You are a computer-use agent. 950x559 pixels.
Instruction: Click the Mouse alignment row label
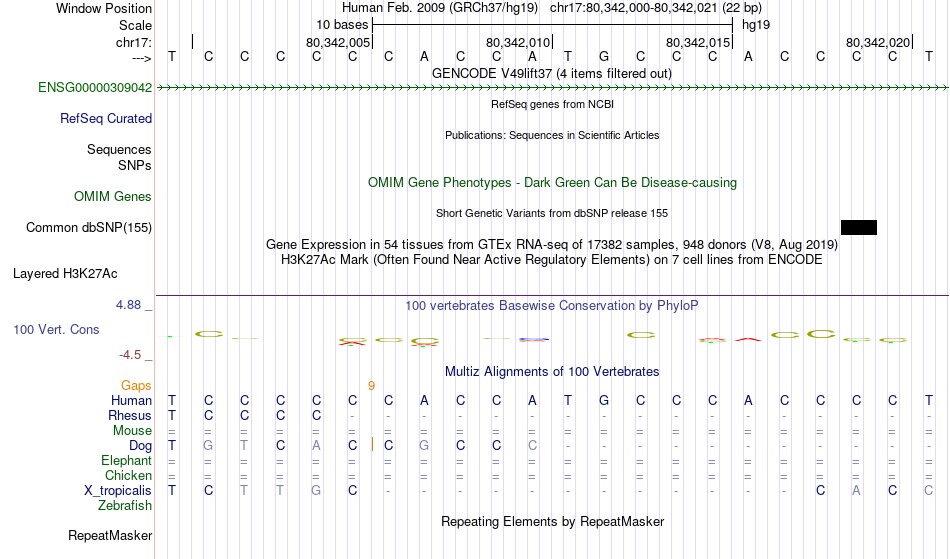coord(132,431)
